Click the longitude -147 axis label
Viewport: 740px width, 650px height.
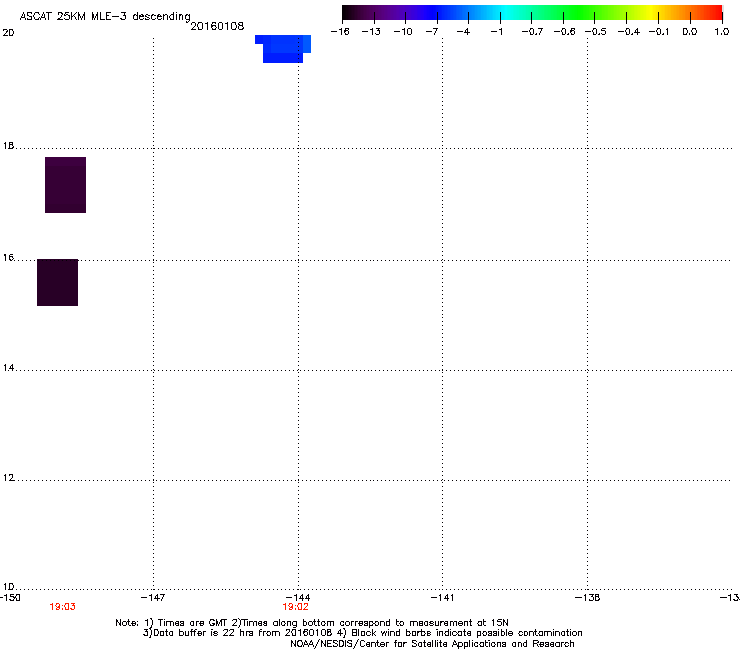(153, 598)
